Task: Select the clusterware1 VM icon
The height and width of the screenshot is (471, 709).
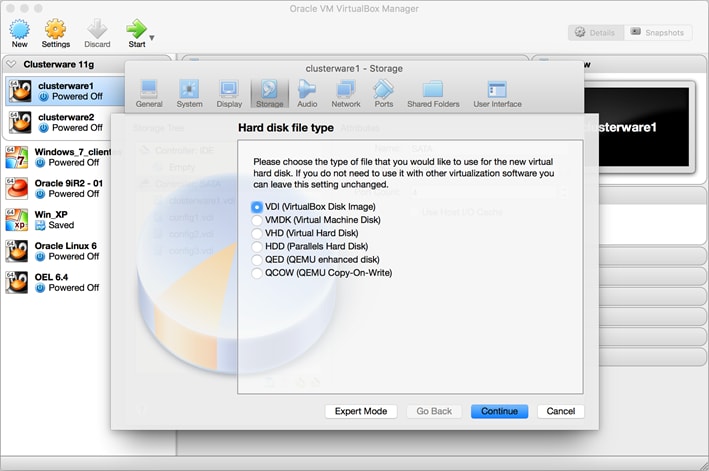Action: click(x=20, y=91)
